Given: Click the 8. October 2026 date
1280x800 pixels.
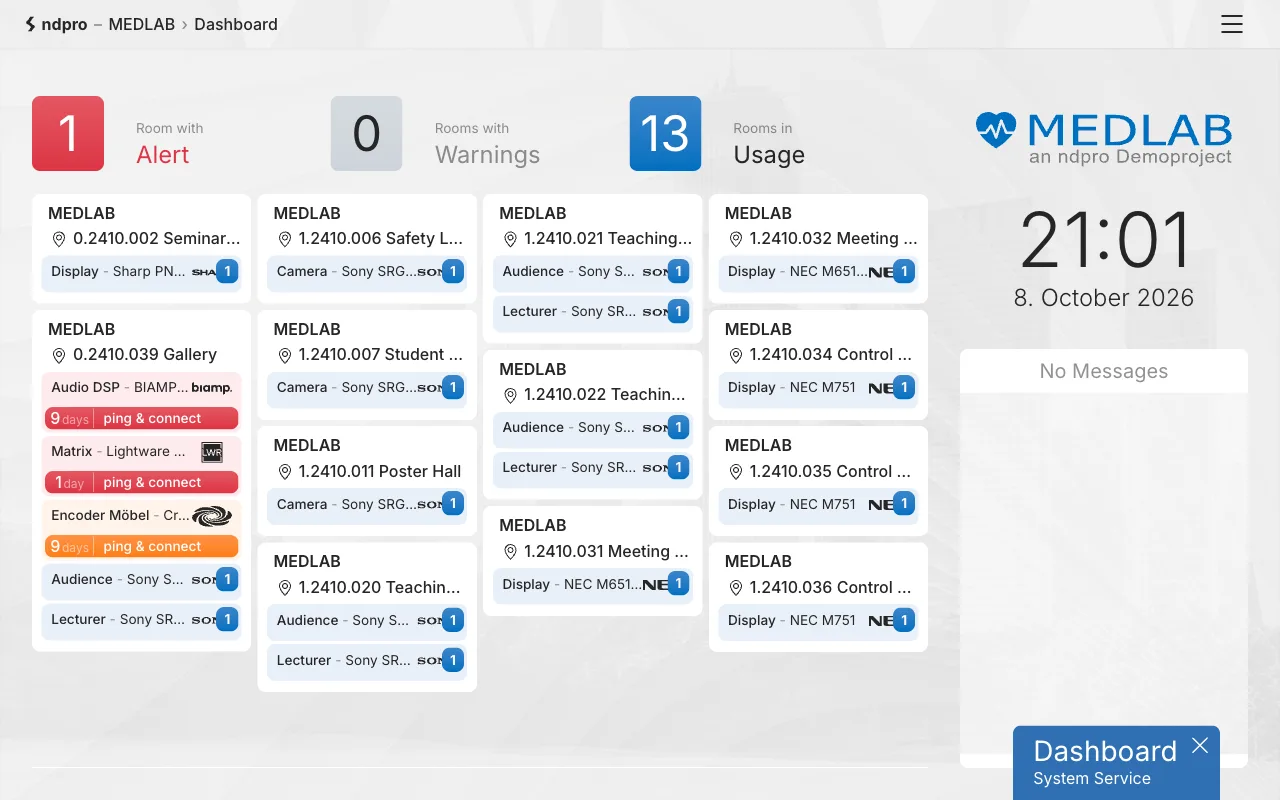Looking at the screenshot, I should coord(1104,298).
